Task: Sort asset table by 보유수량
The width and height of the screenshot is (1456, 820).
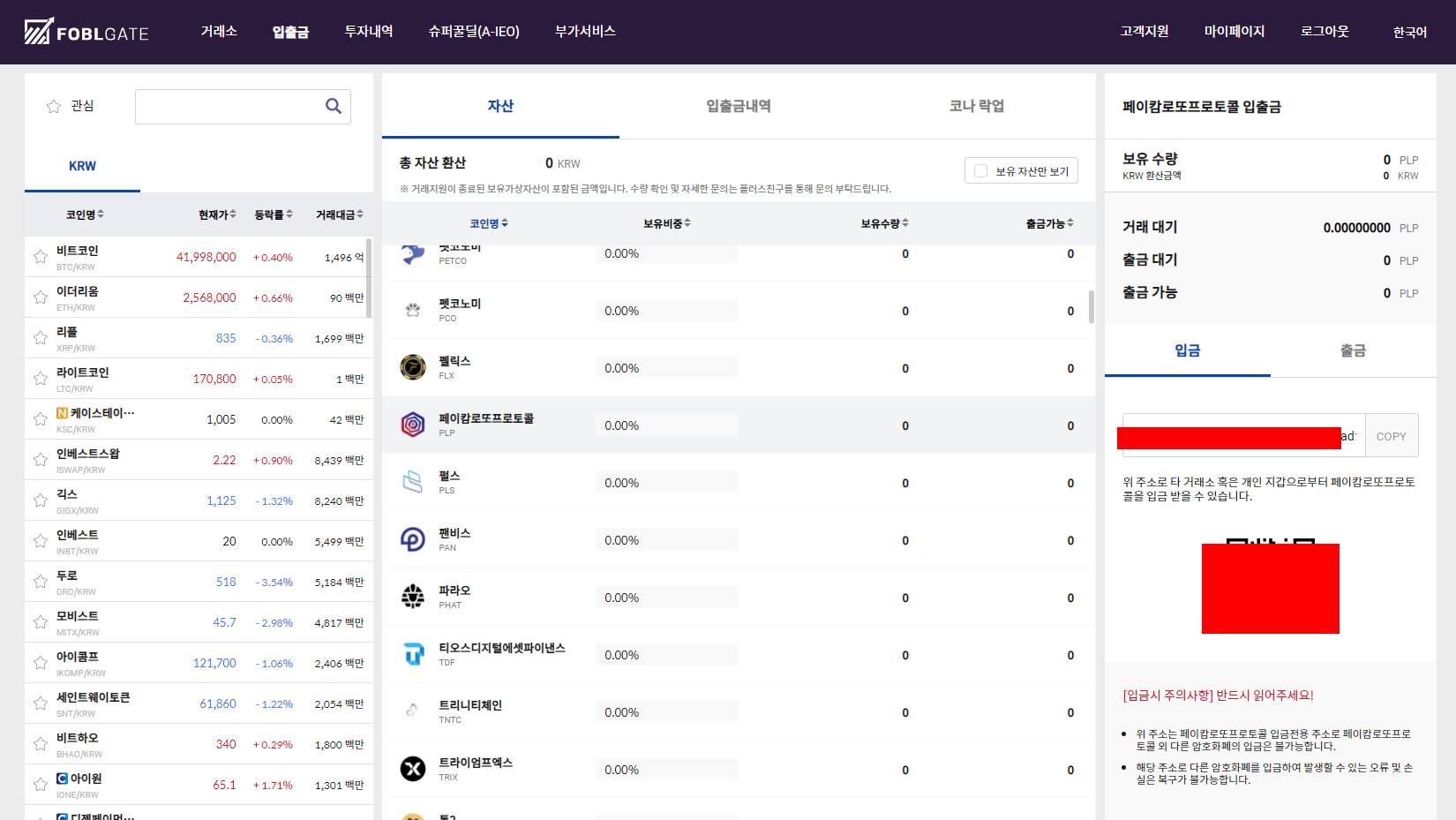Action: (x=885, y=223)
